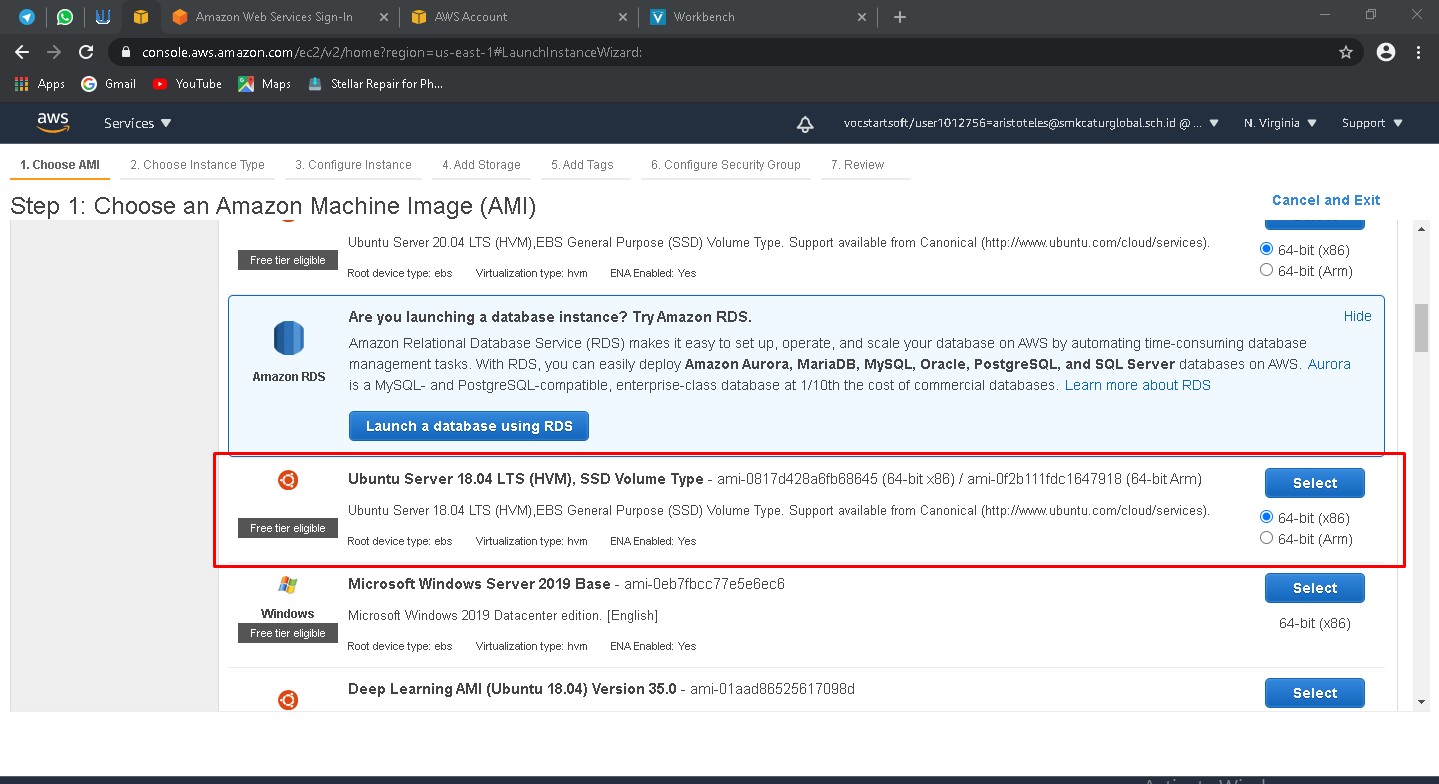Bookmark this page with the star icon
The height and width of the screenshot is (784, 1439).
[x=1346, y=52]
